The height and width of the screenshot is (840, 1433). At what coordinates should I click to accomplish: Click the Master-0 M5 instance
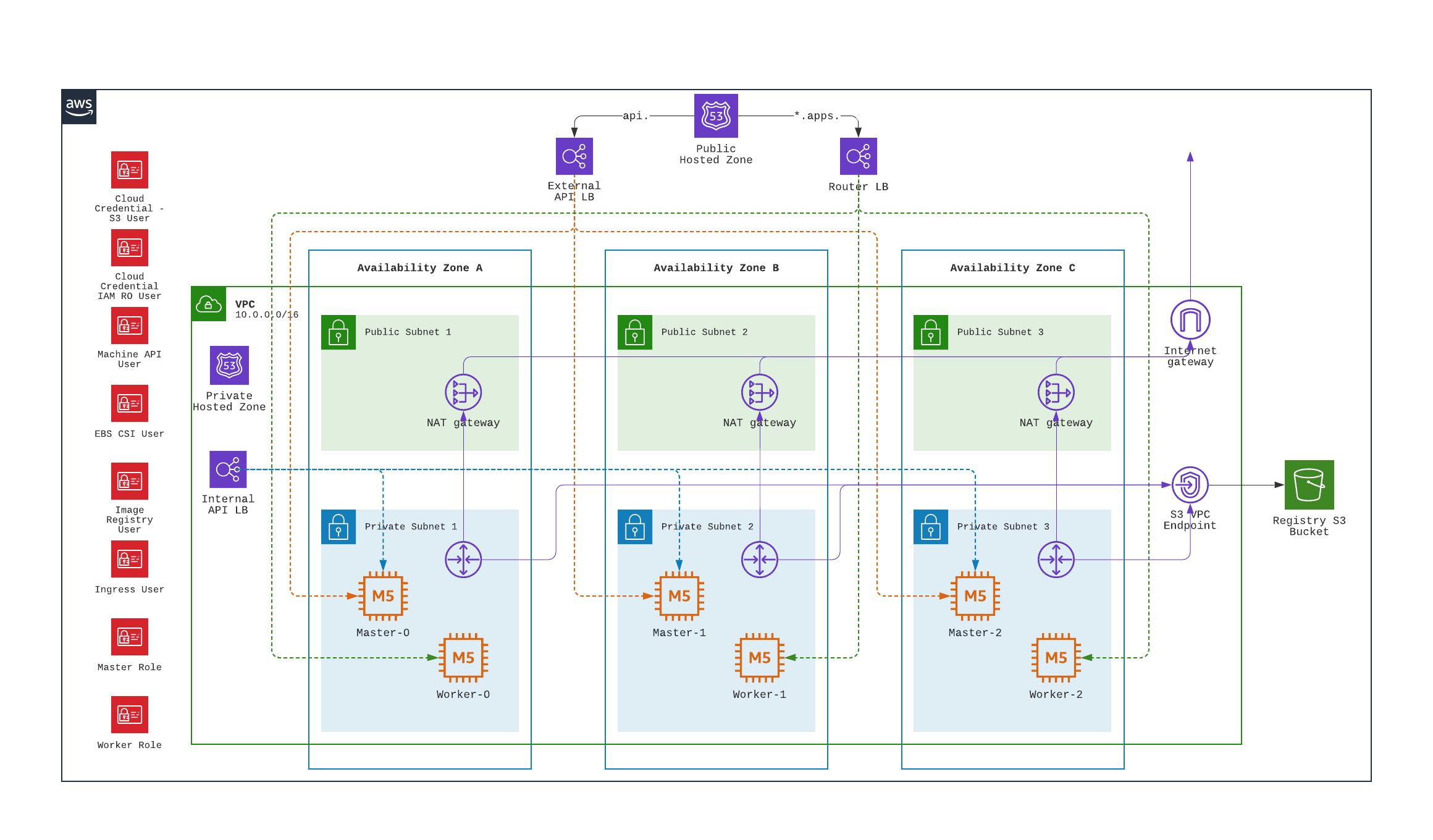click(x=383, y=596)
